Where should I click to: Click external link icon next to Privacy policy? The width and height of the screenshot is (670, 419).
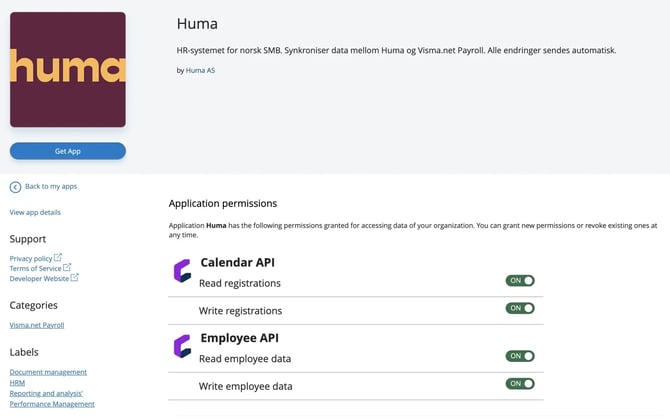(x=58, y=257)
